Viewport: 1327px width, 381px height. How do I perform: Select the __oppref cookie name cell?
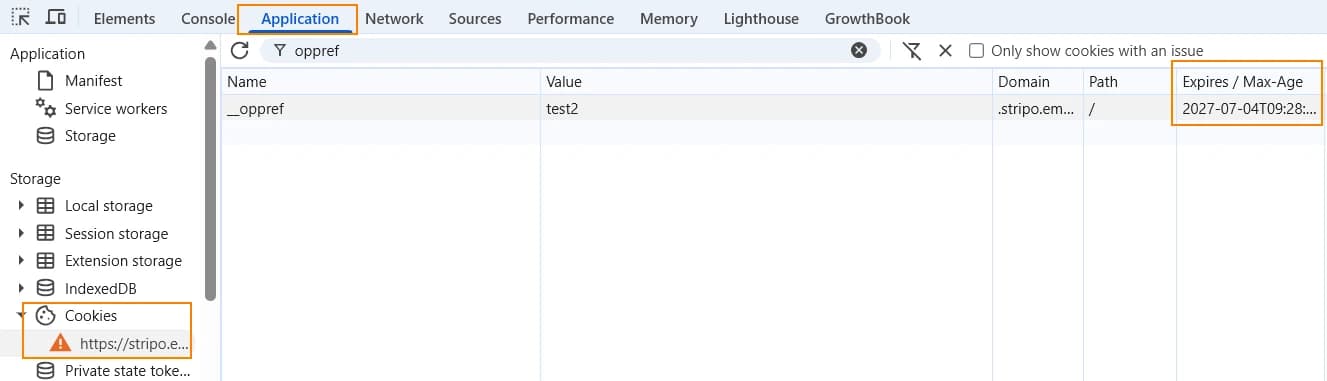pos(381,109)
